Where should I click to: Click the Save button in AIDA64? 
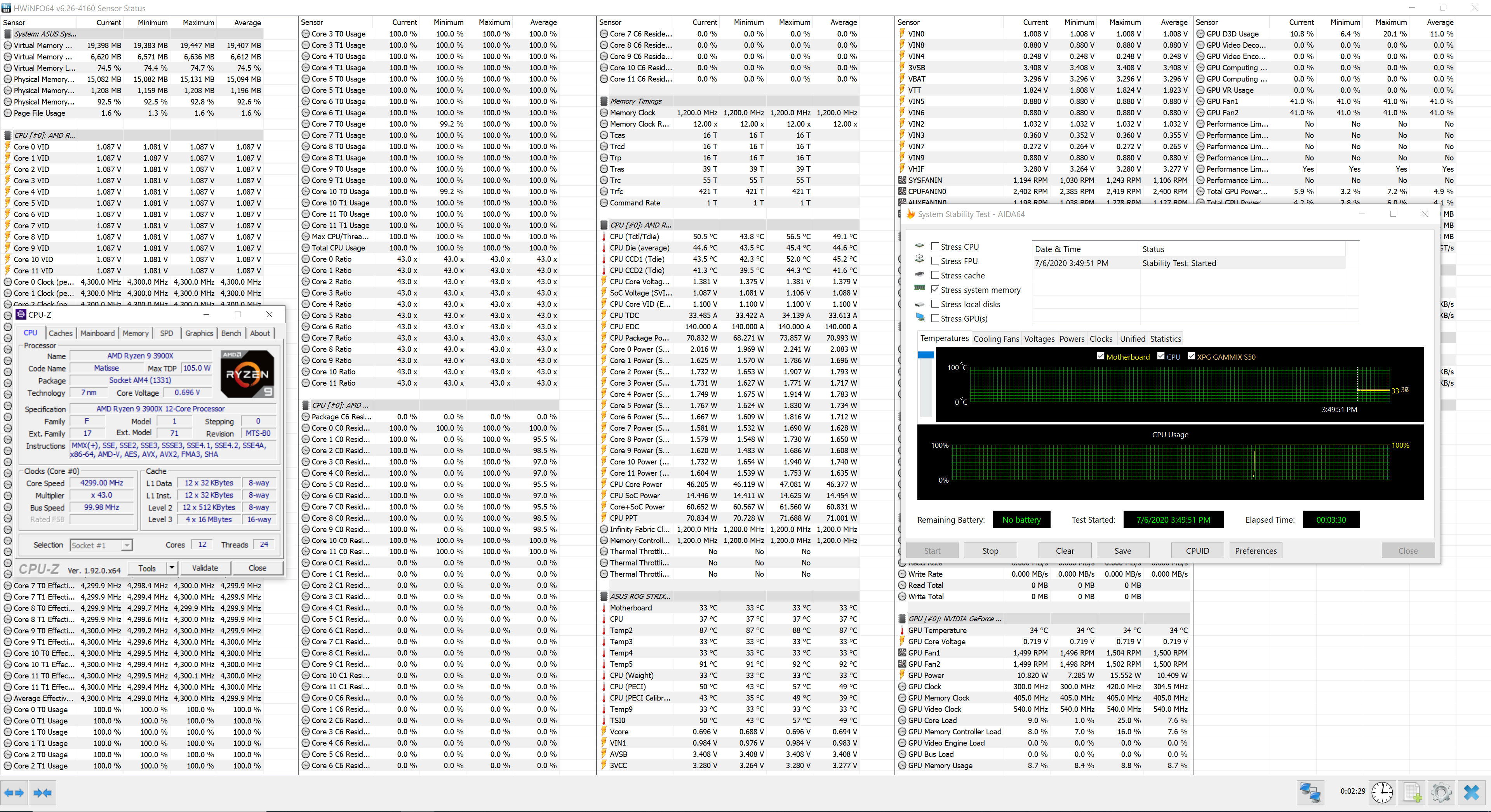[1122, 551]
